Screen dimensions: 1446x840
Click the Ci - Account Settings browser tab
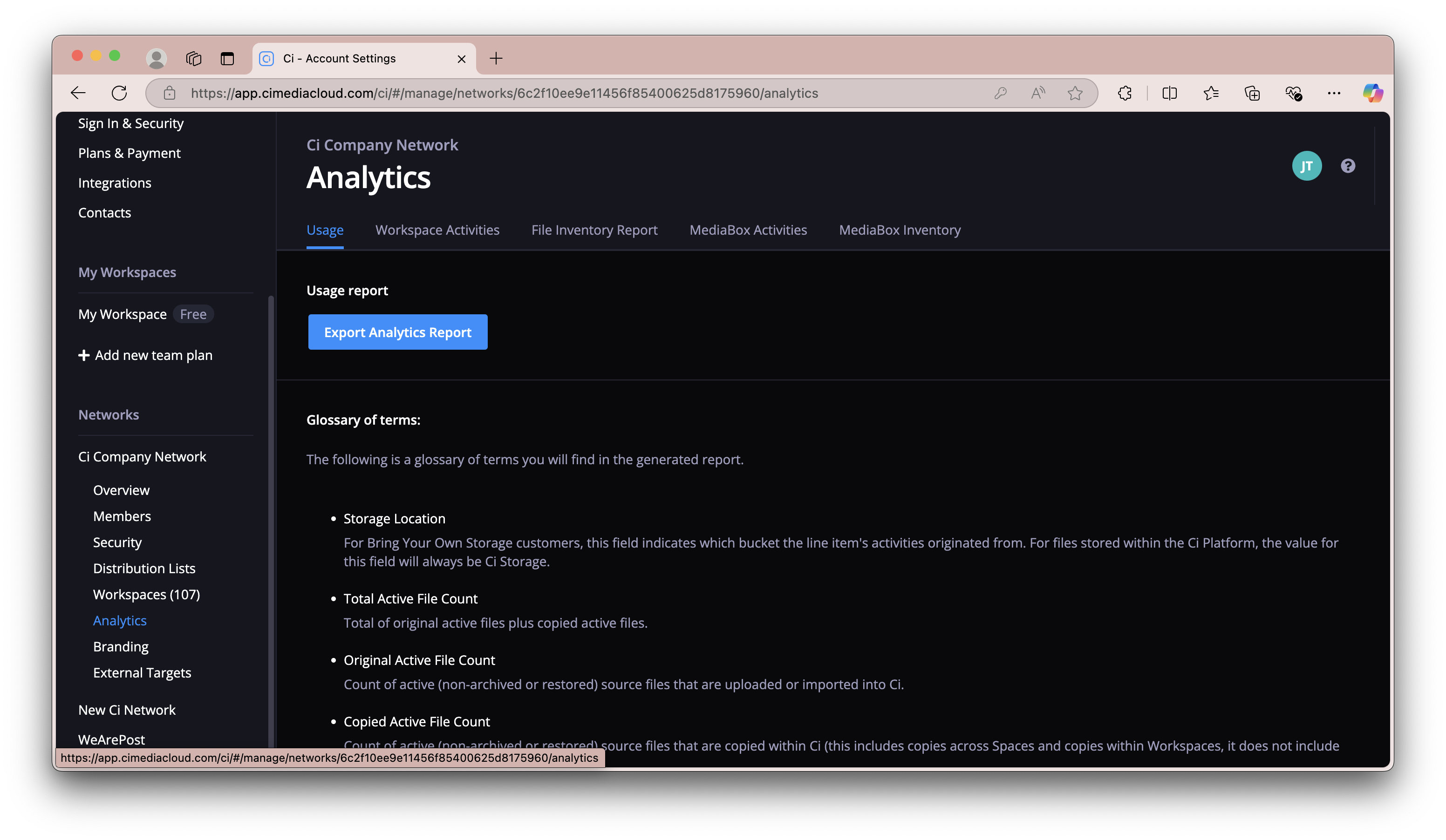pyautogui.click(x=364, y=59)
